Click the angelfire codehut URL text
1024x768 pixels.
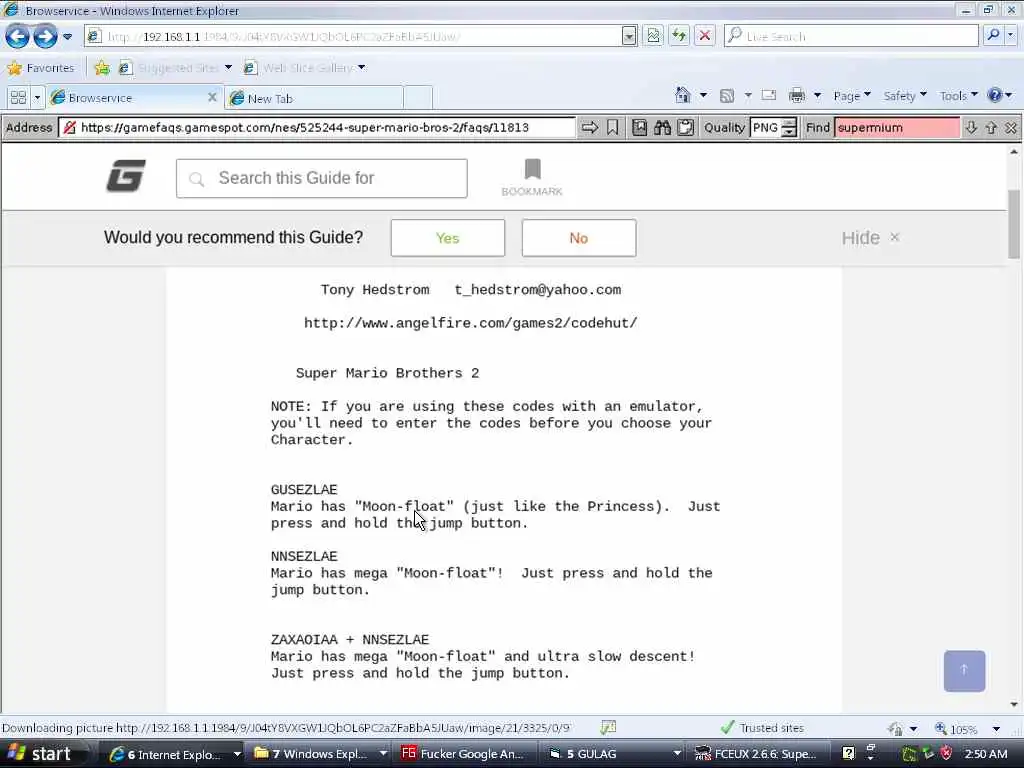click(x=470, y=323)
